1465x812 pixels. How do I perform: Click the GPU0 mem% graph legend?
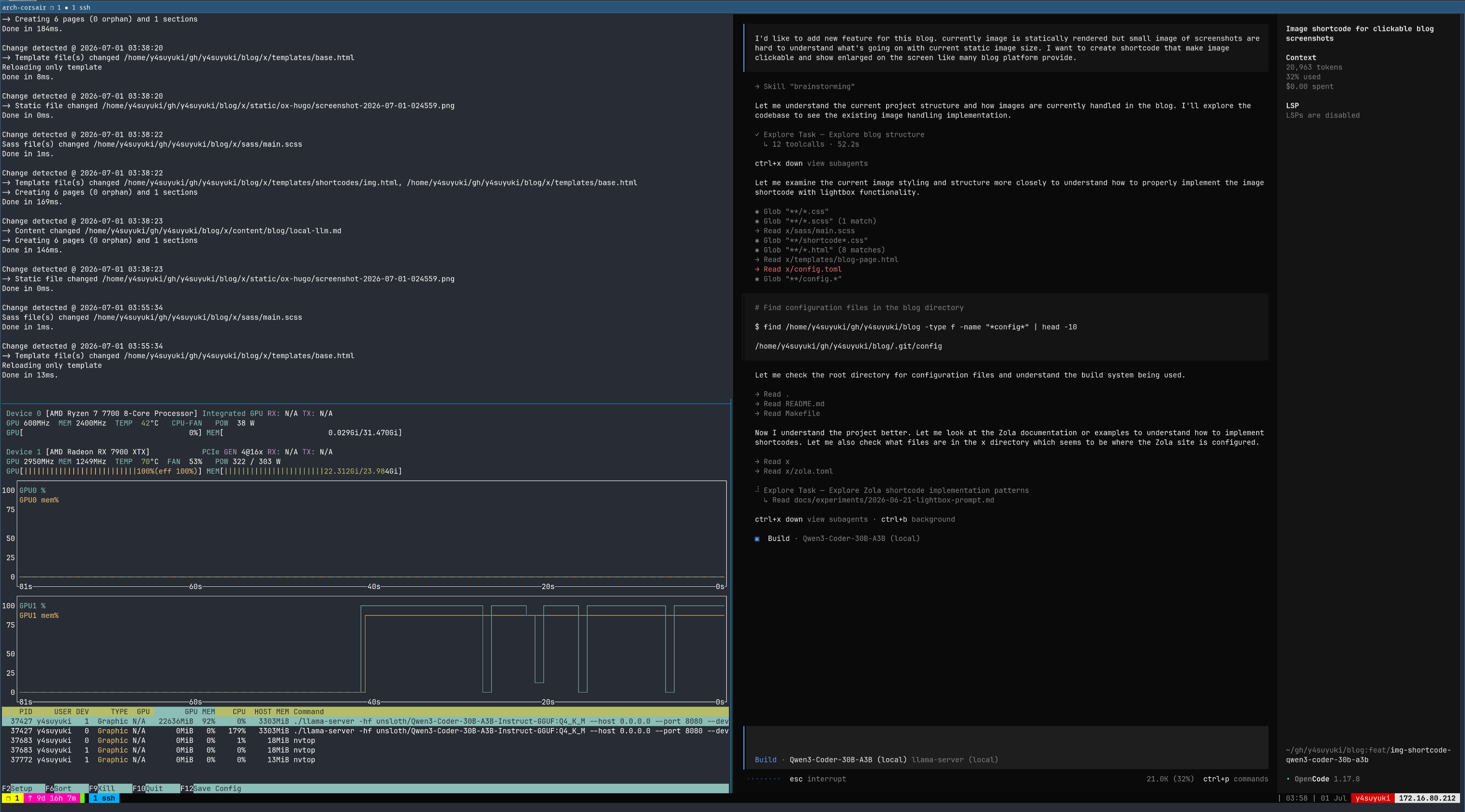[x=39, y=500]
